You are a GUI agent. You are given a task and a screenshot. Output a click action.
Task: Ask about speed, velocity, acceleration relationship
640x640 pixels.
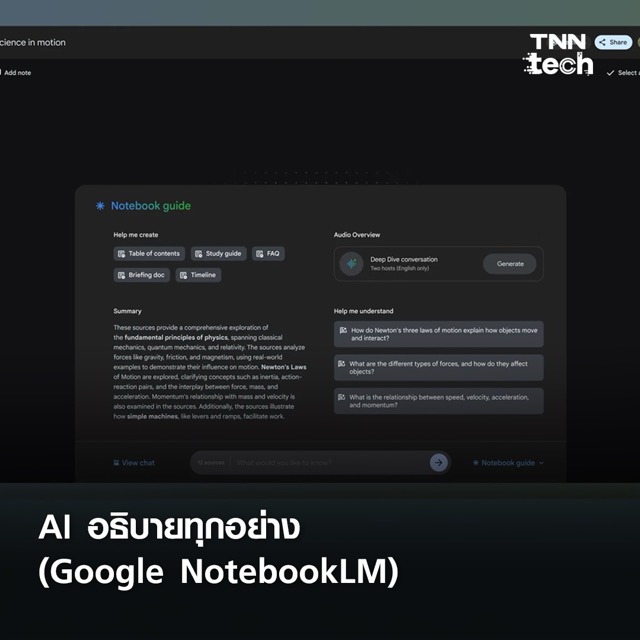pos(438,401)
